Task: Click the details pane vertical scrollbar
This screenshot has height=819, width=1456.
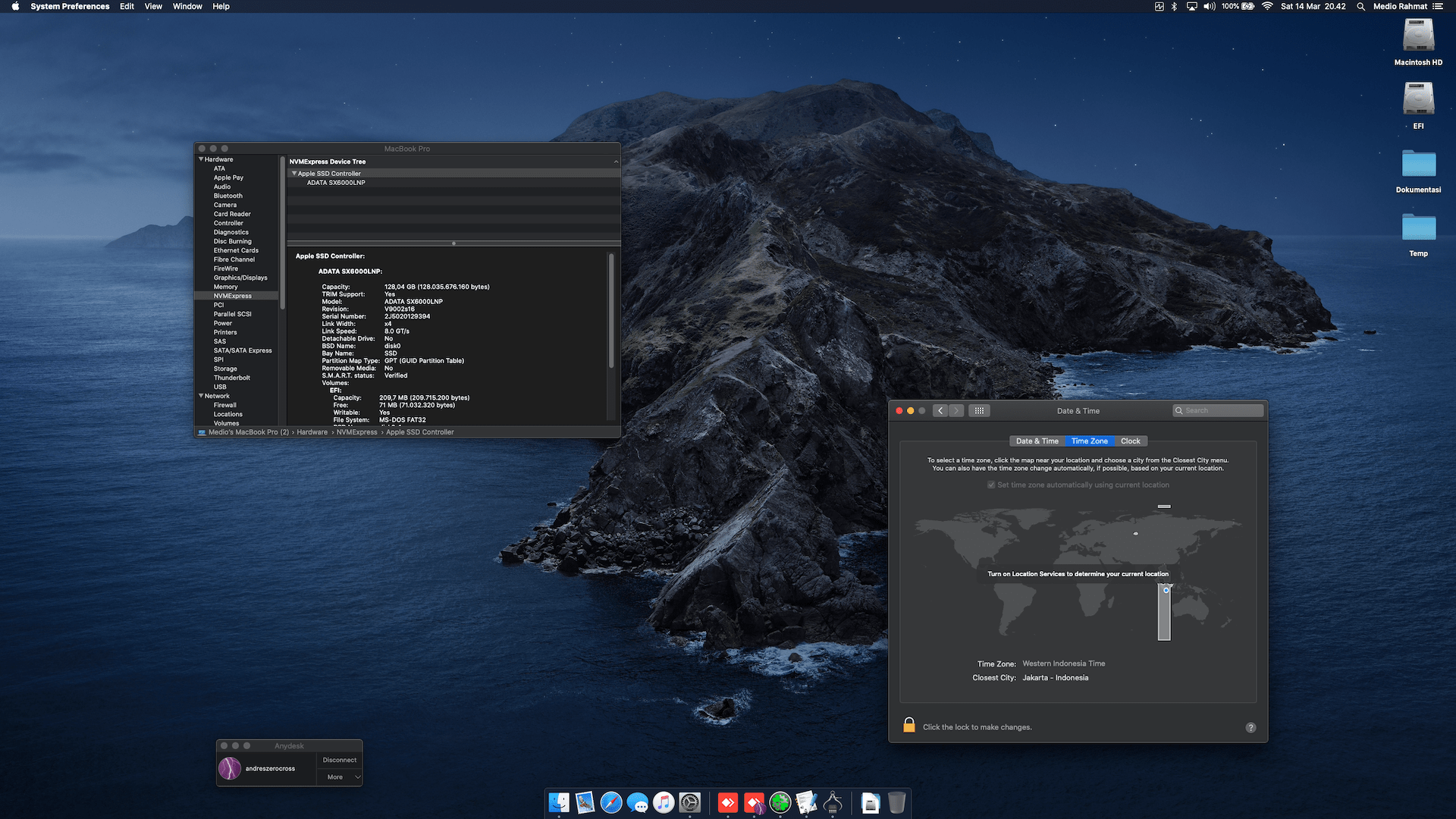Action: 610,311
